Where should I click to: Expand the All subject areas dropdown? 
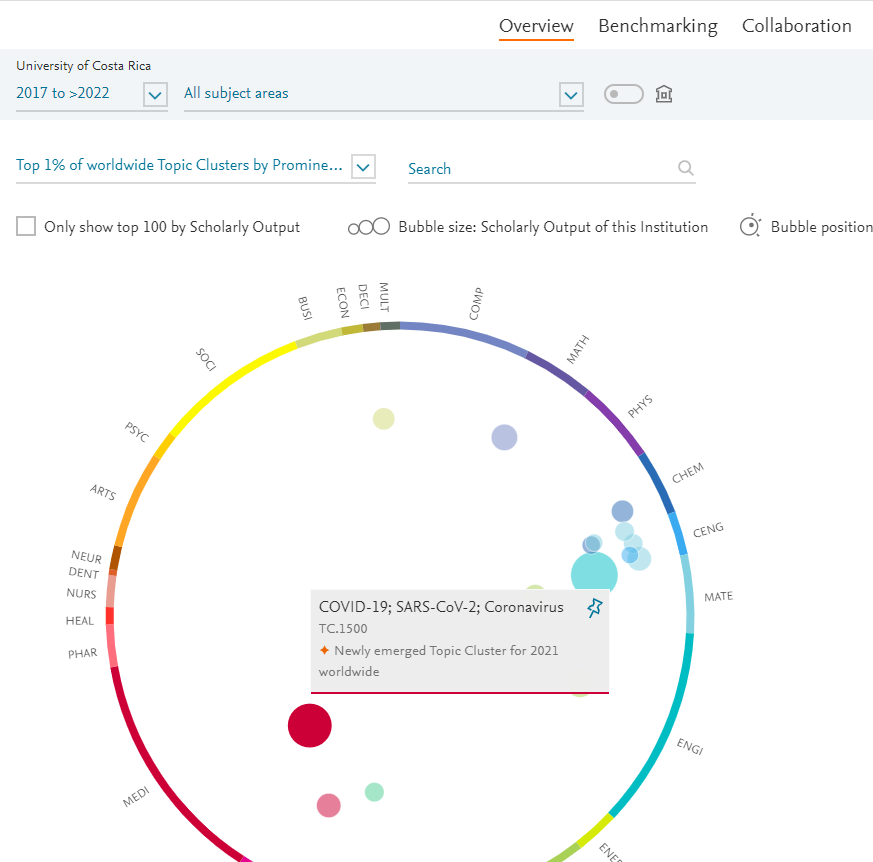[x=571, y=95]
